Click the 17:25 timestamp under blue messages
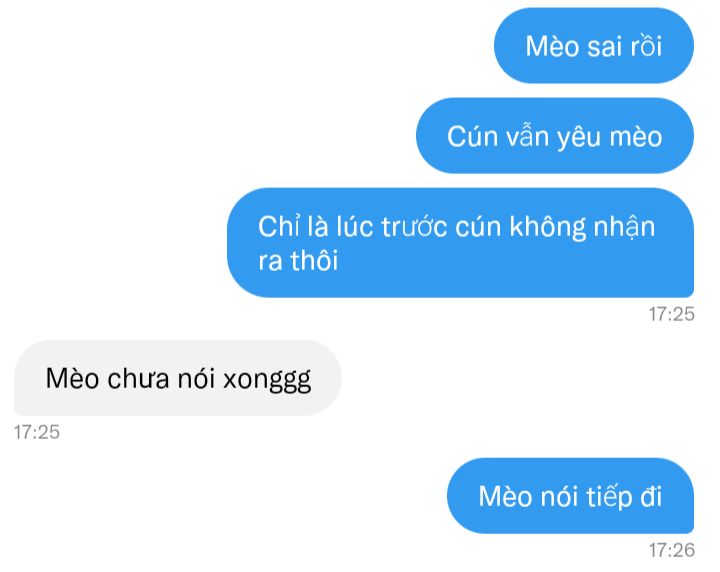Screen dimensions: 720x572 click(671, 314)
